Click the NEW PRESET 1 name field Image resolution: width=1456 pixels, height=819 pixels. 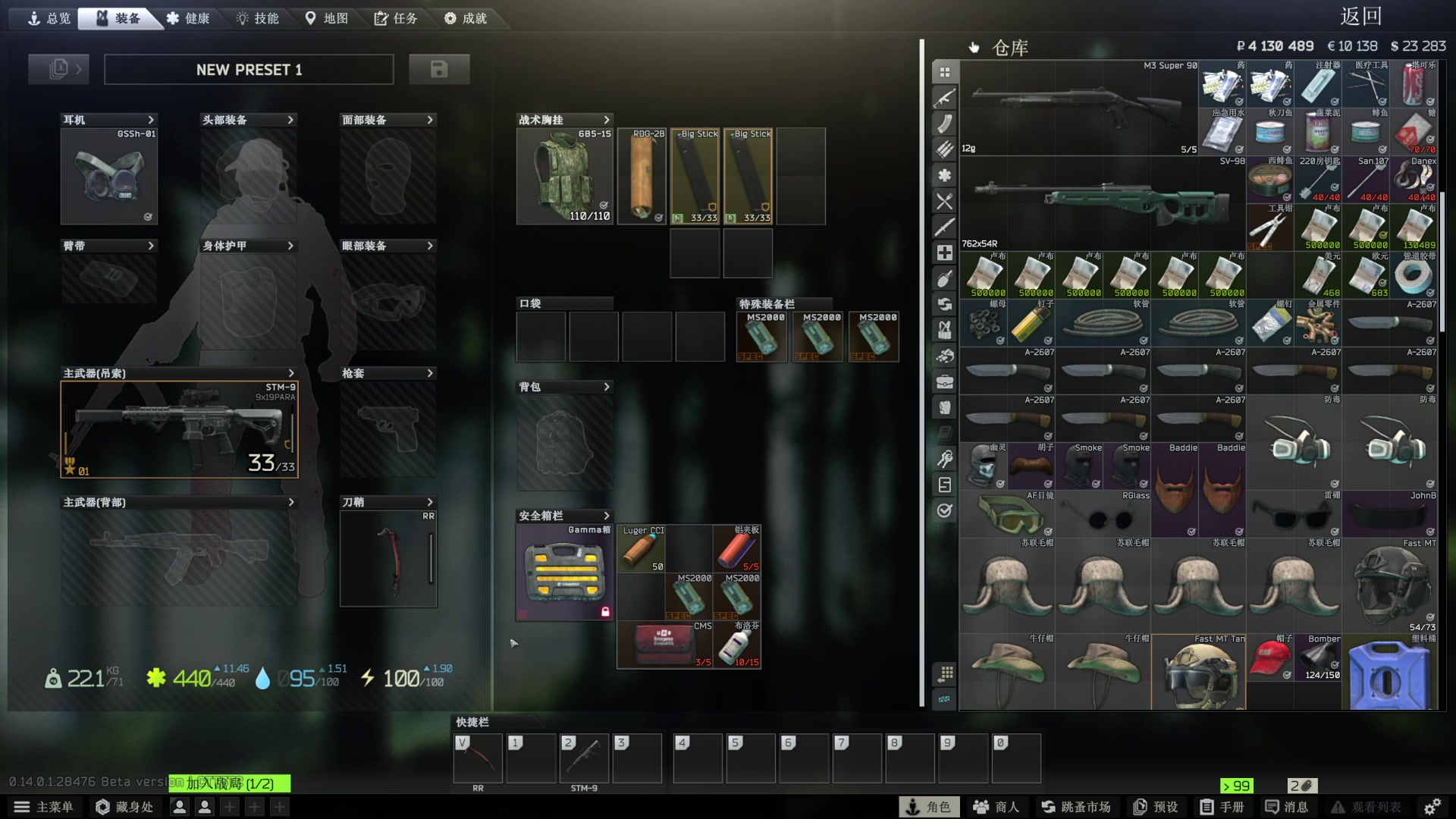pos(249,69)
